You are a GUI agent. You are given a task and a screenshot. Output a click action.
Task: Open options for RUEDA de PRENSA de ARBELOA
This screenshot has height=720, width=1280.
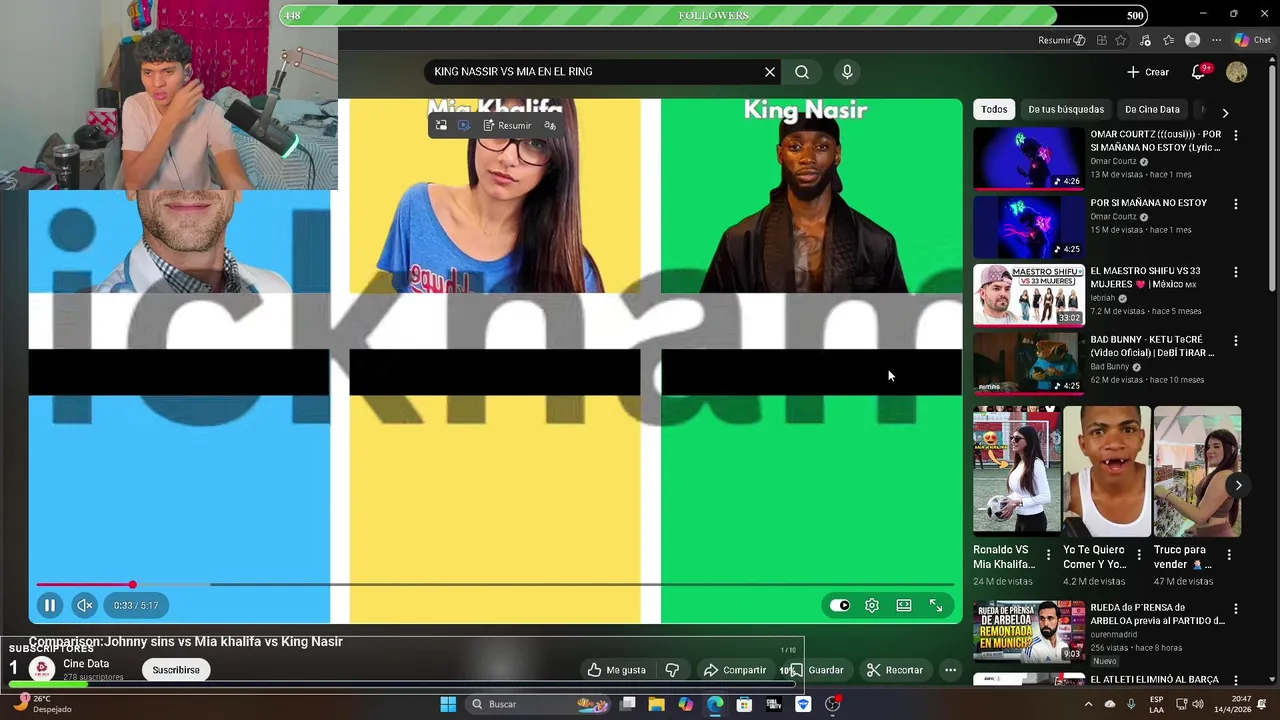1236,608
